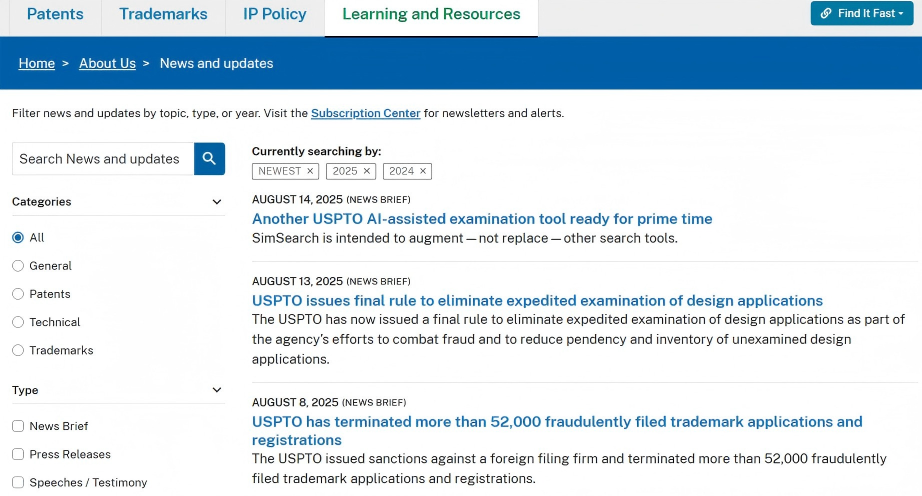The height and width of the screenshot is (496, 922).
Task: Click the magnifying glass search button
Action: click(209, 158)
